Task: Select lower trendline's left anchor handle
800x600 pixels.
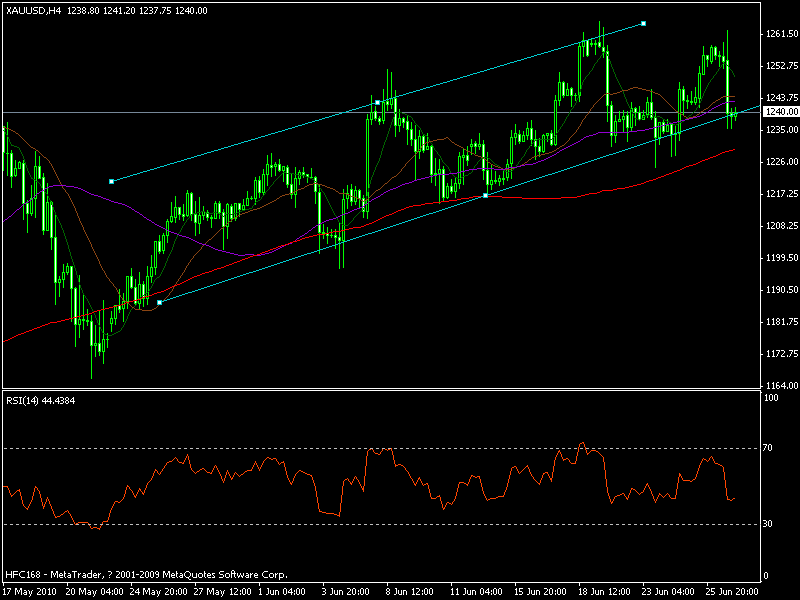Action: (160, 303)
